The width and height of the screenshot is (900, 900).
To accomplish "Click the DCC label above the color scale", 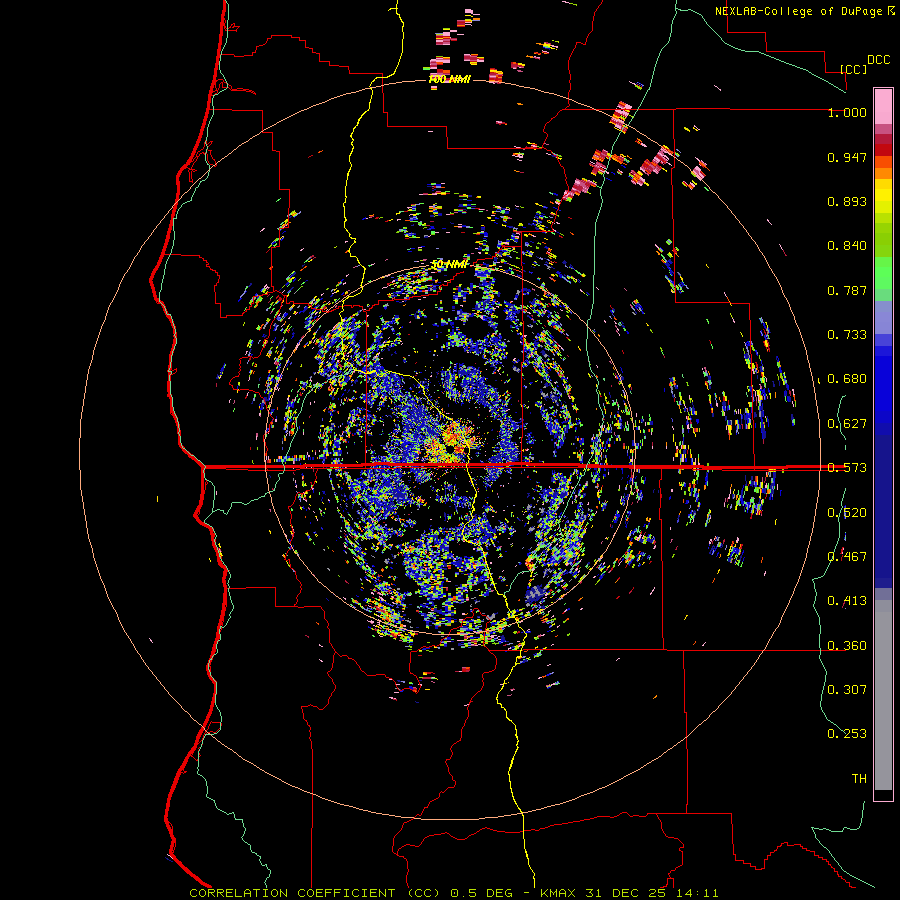I will [878, 60].
